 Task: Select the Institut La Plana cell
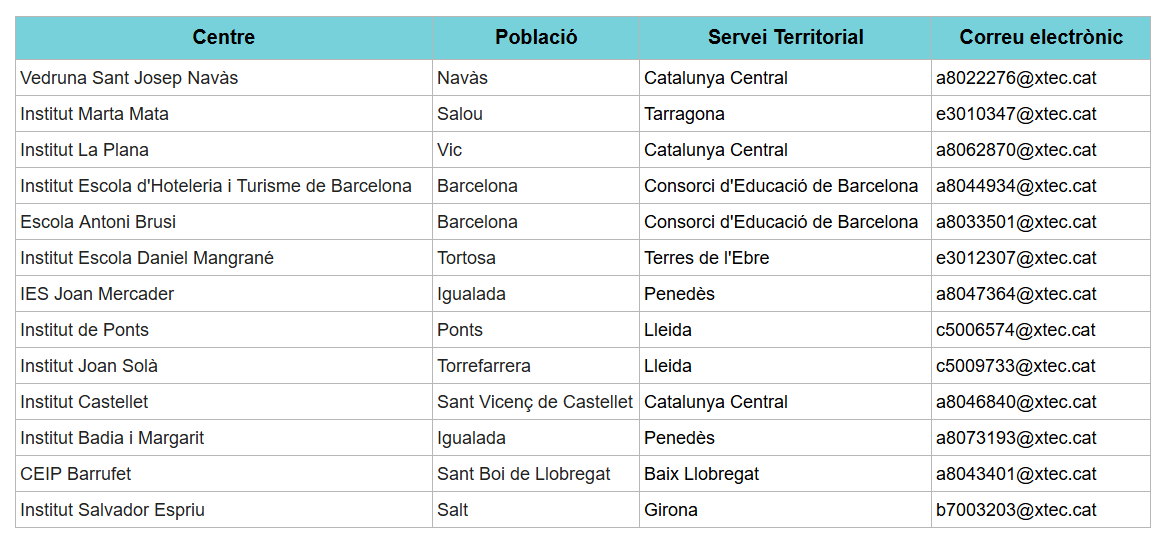pyautogui.click(x=85, y=150)
